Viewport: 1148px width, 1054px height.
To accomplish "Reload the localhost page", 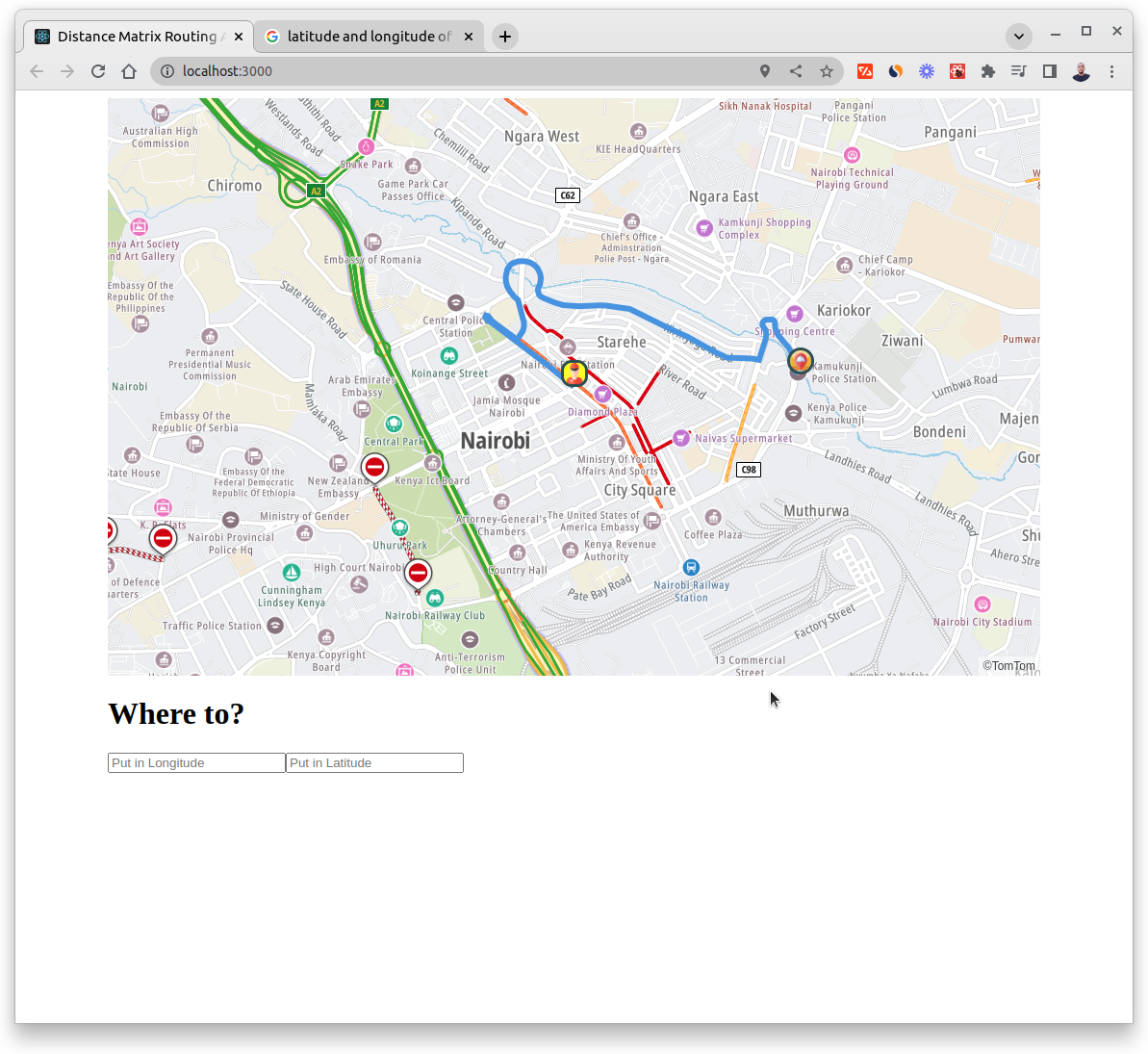I will [98, 71].
